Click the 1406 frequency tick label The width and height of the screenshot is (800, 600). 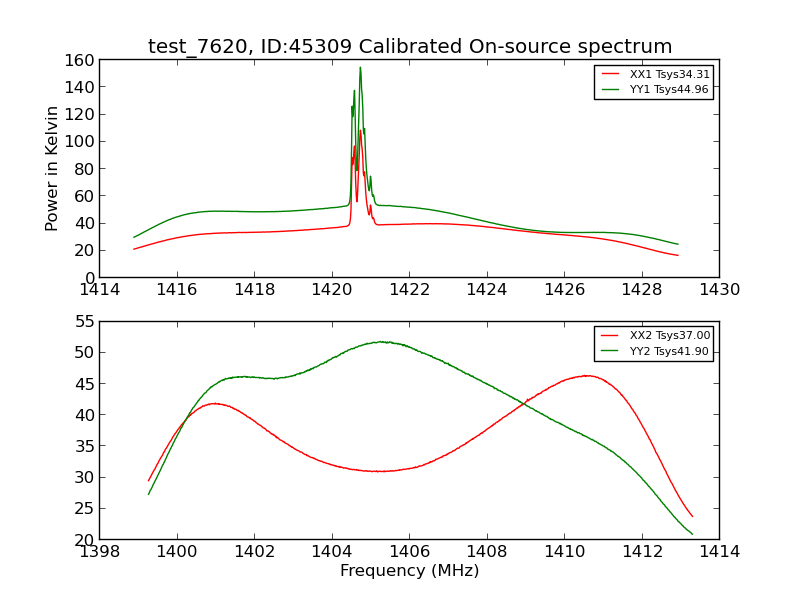pos(410,552)
